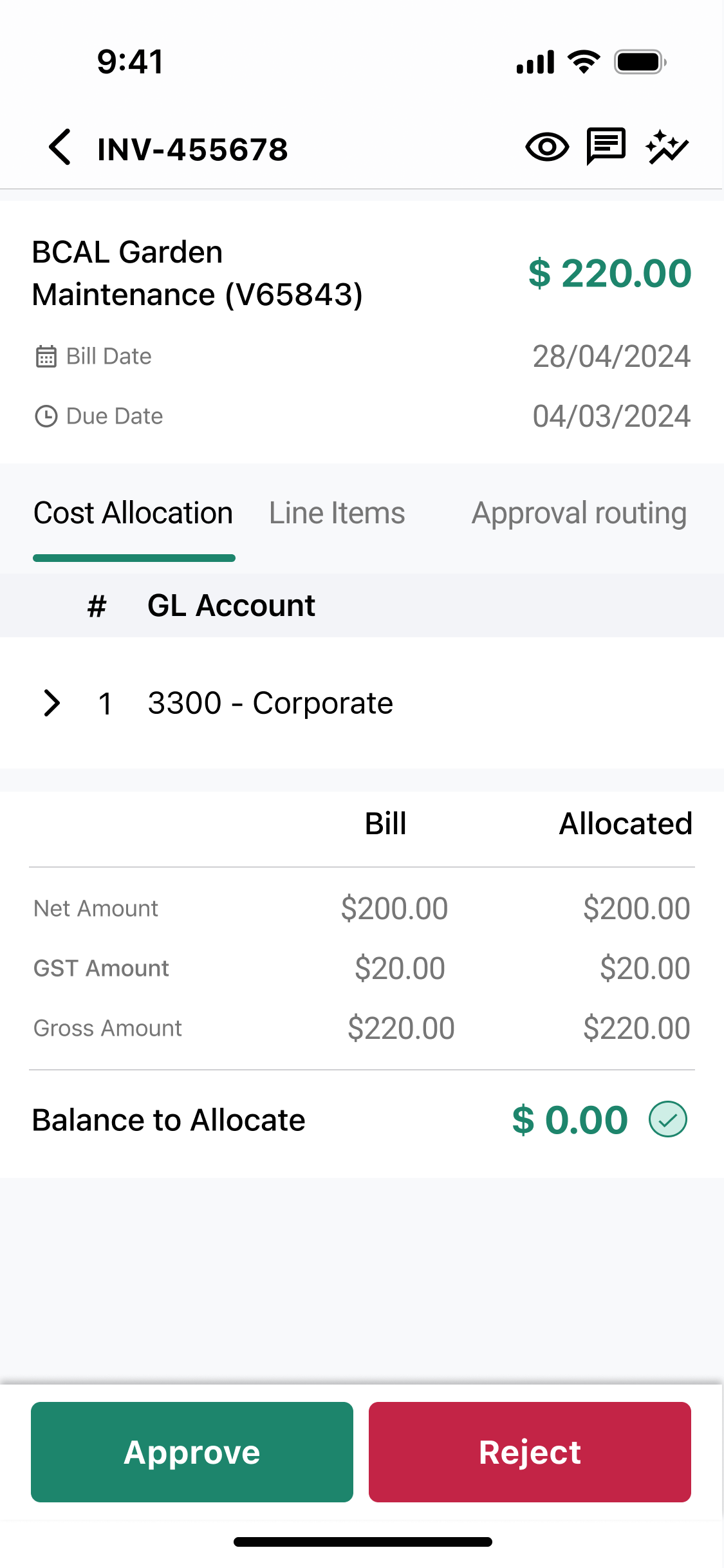Tap the GL Account column header
Image resolution: width=724 pixels, height=1568 pixels.
click(x=231, y=605)
